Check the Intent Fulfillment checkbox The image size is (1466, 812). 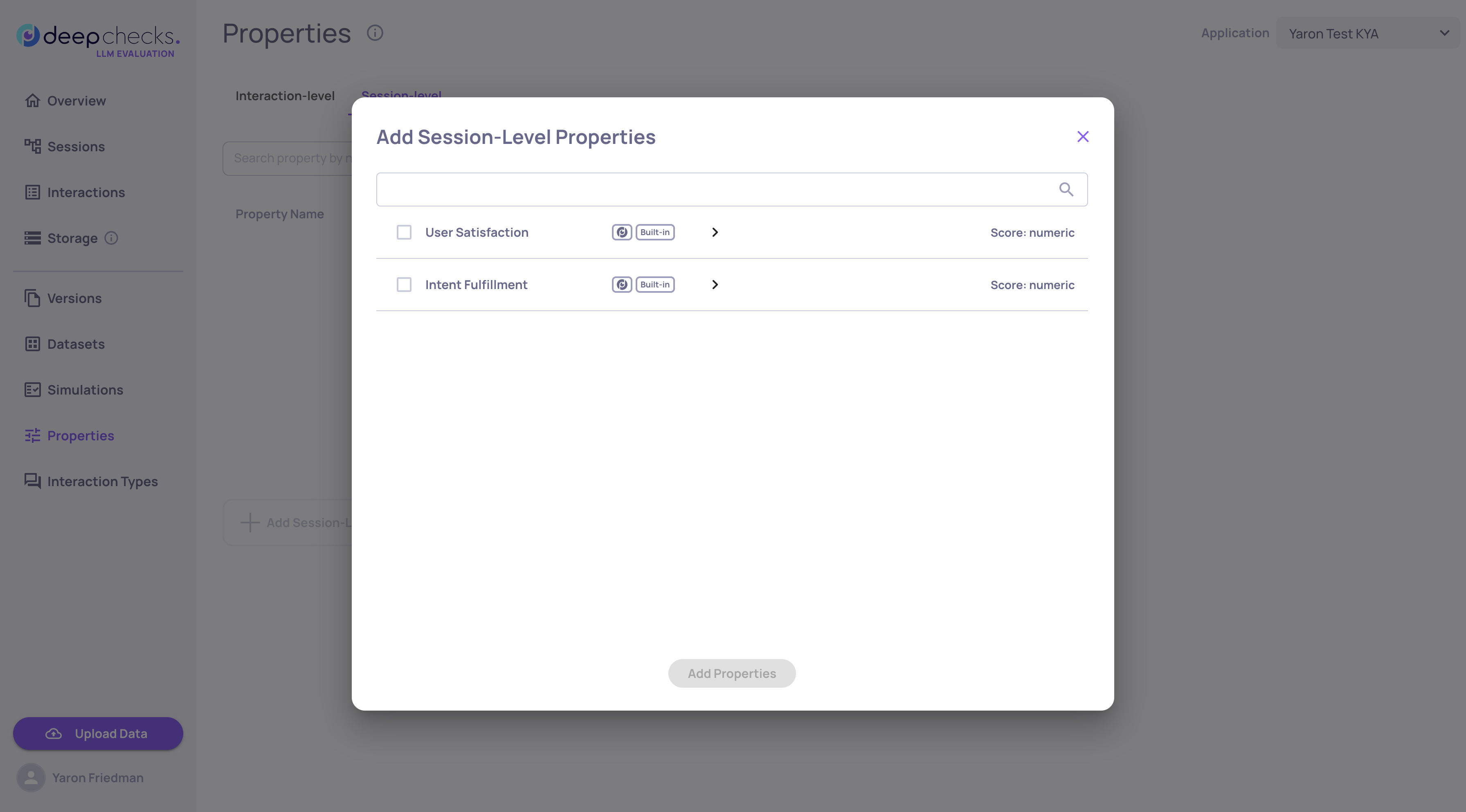click(404, 285)
